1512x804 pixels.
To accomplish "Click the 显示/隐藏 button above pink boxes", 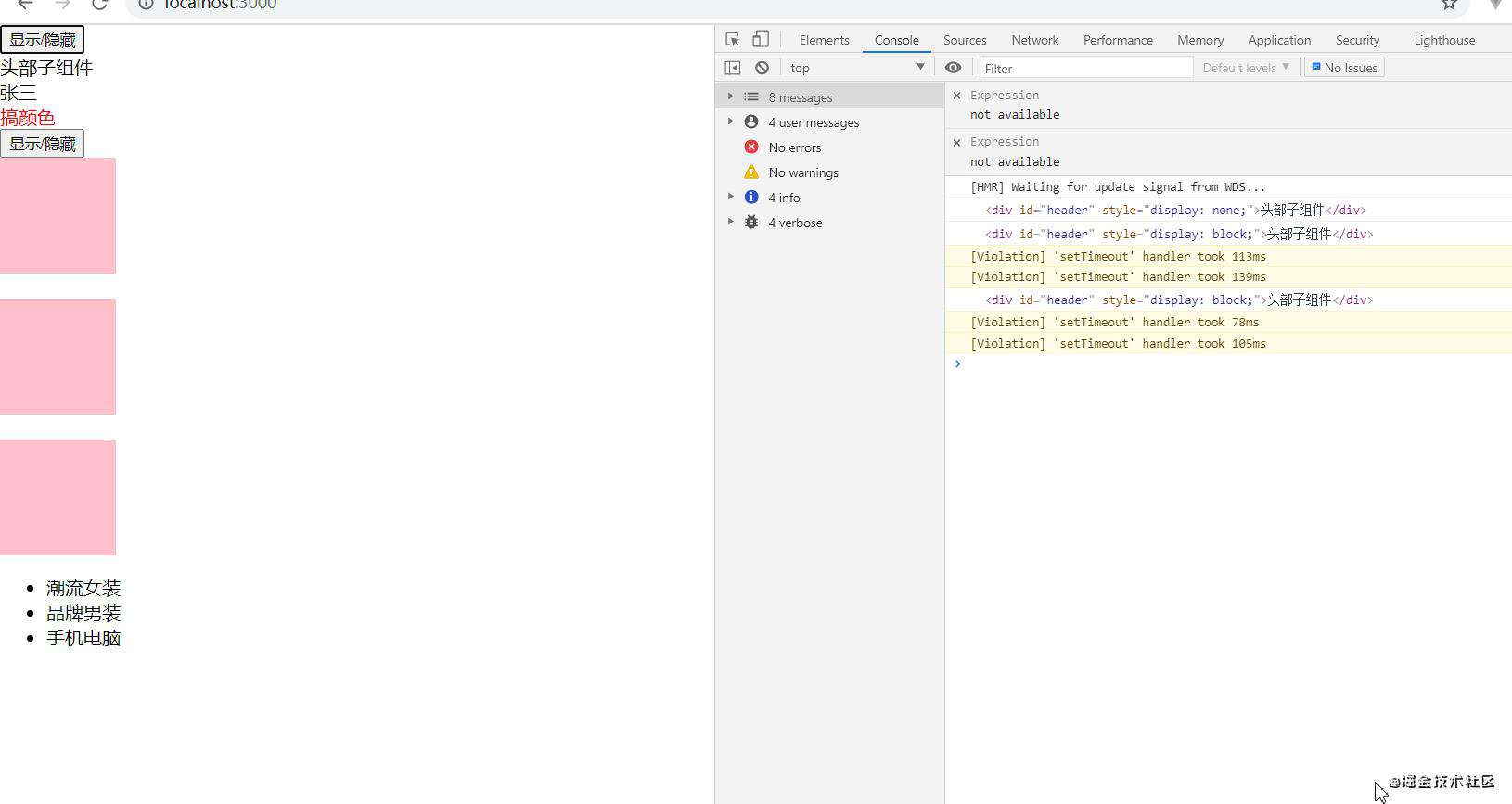I will click(x=43, y=144).
